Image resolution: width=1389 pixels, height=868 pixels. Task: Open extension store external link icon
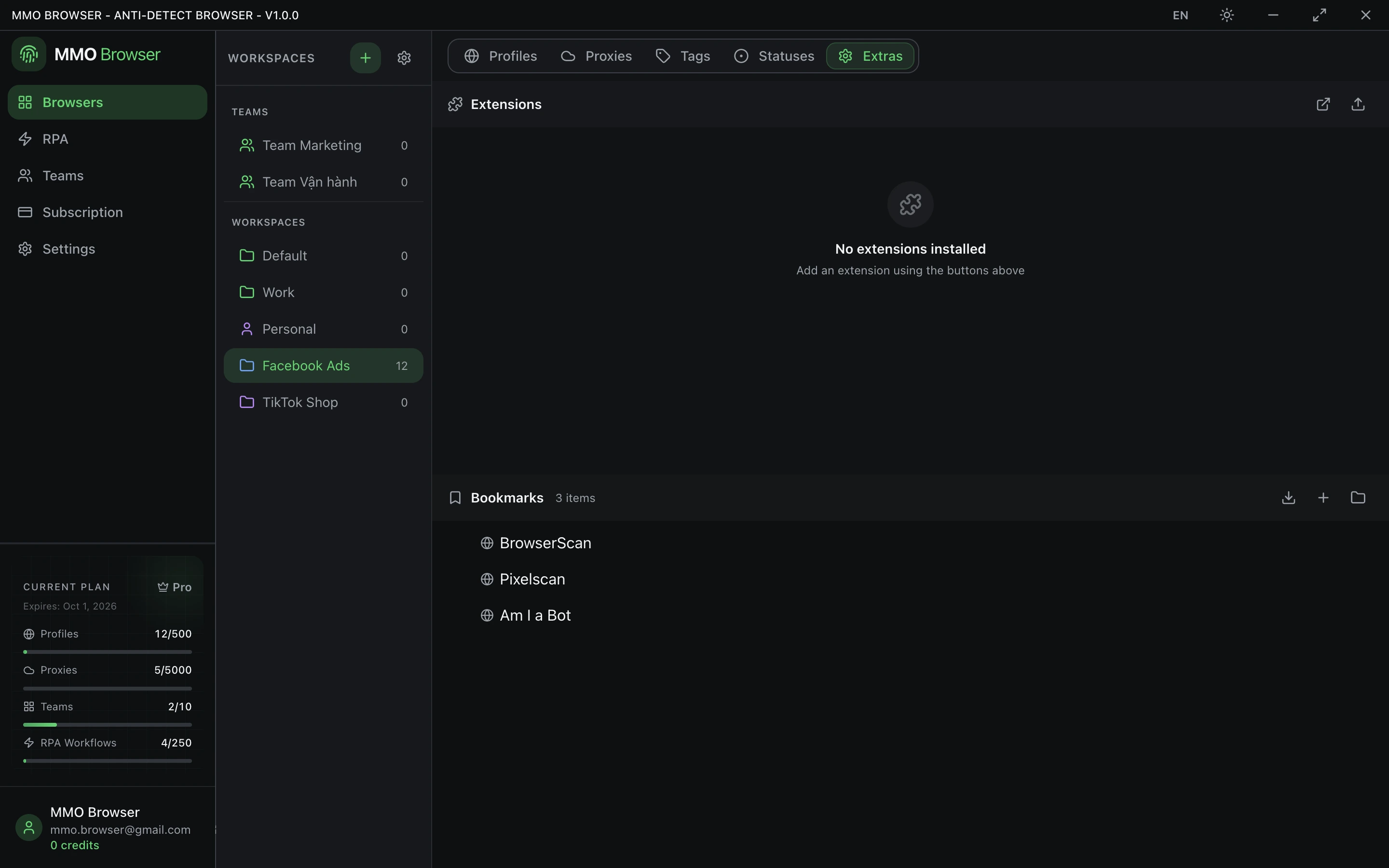(1323, 104)
